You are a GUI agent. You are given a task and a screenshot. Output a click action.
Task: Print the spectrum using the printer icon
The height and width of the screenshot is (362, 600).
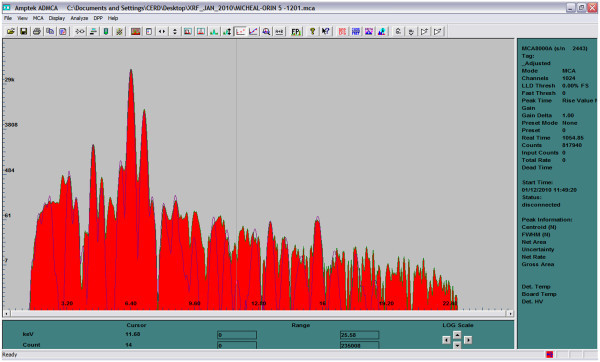tap(37, 31)
